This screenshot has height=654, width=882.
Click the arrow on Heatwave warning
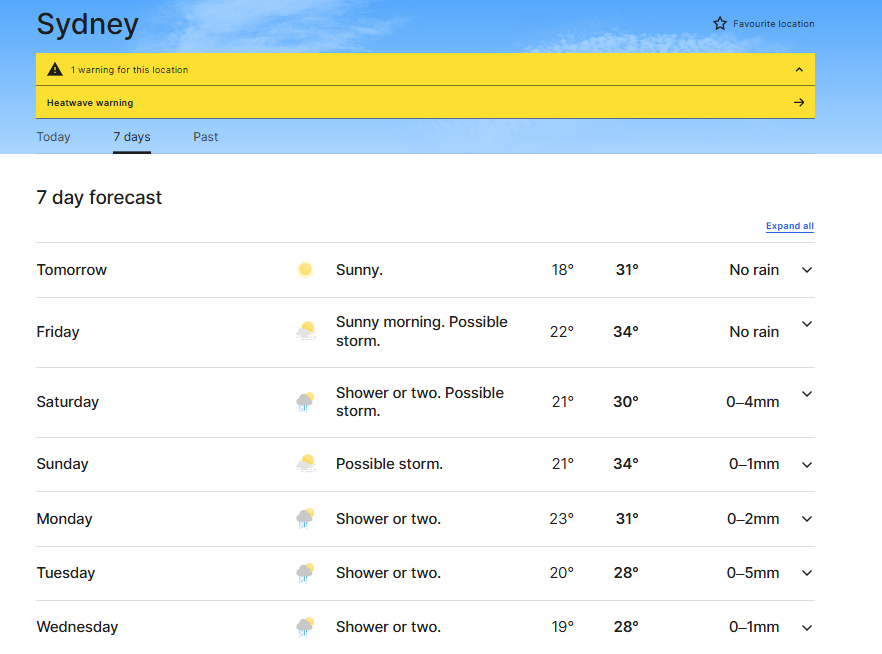click(798, 102)
